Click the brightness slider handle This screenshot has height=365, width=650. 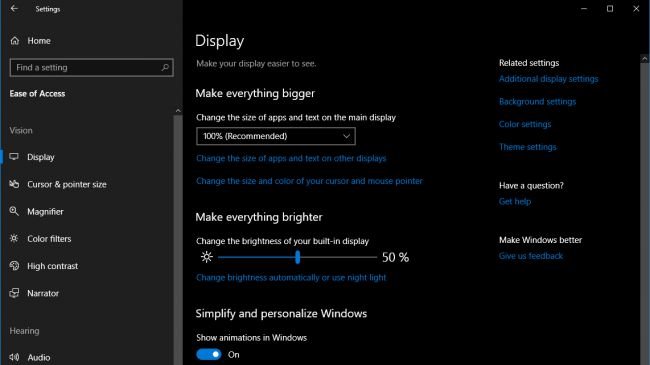point(297,257)
